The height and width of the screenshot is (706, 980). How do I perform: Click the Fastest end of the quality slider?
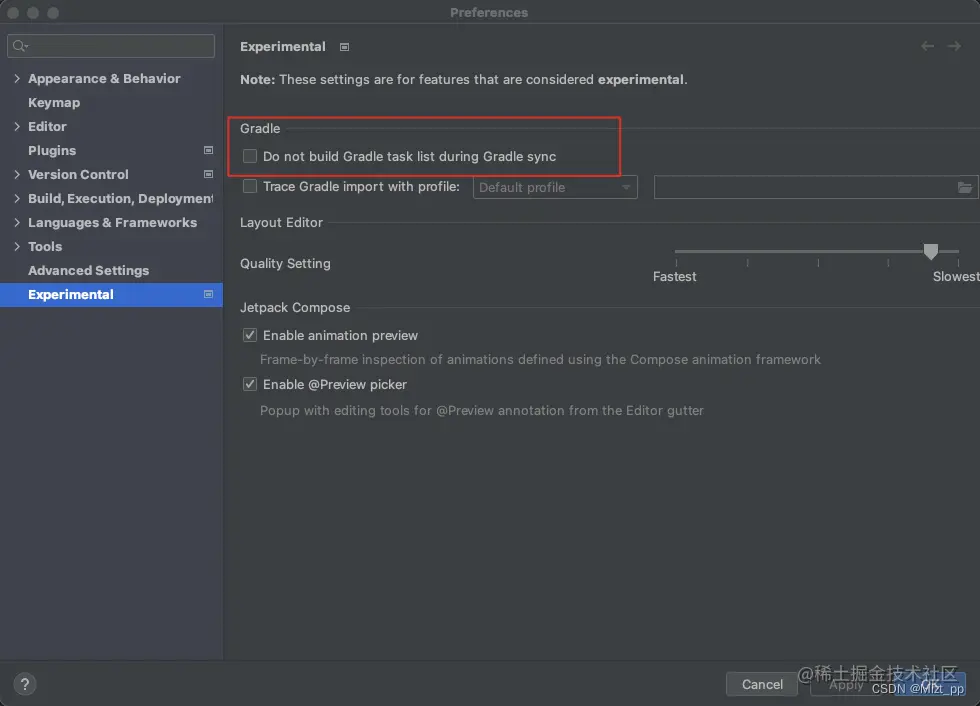coord(674,277)
